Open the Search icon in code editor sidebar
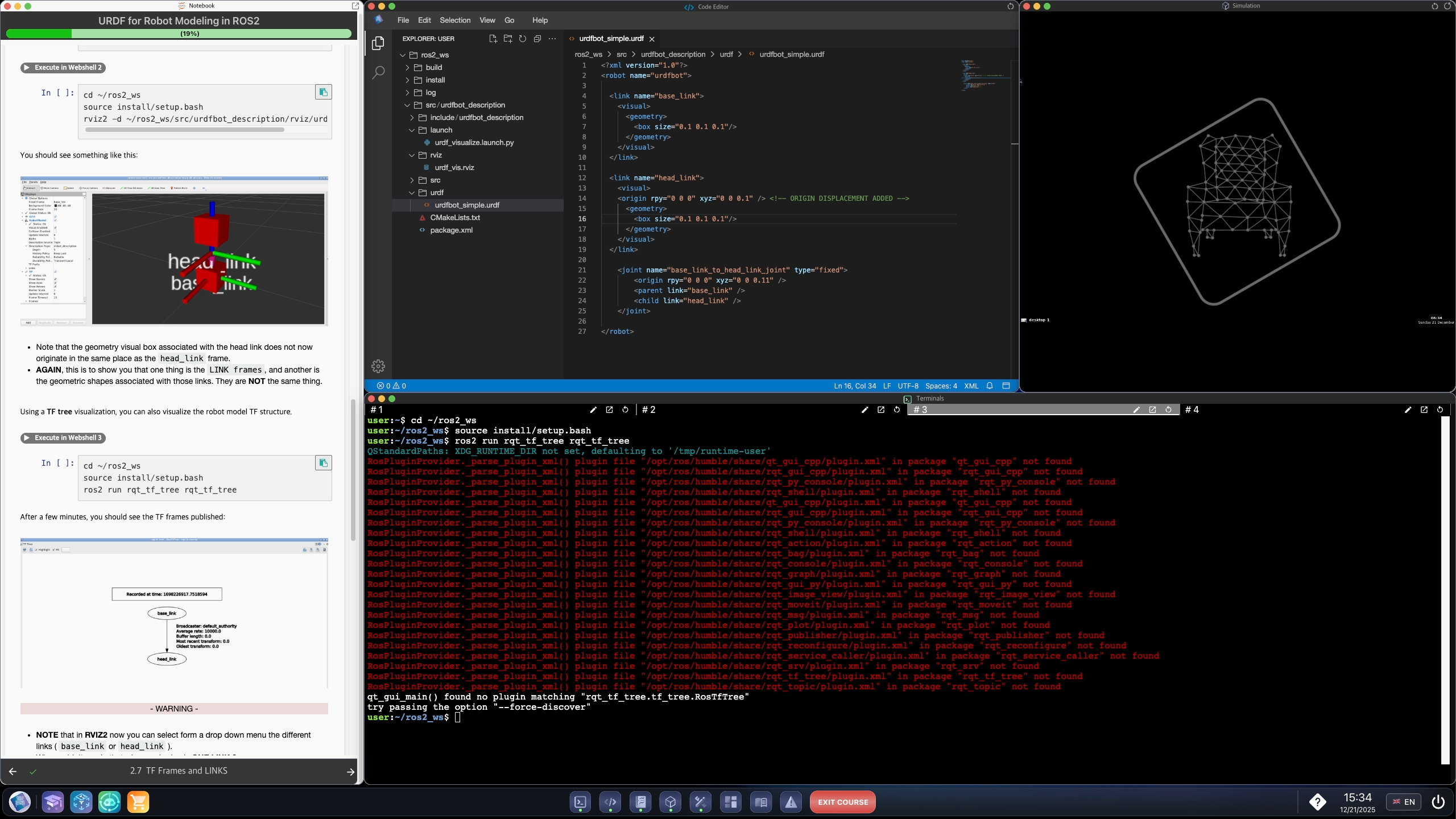Screen dimensions: 1456x819 [x=378, y=73]
